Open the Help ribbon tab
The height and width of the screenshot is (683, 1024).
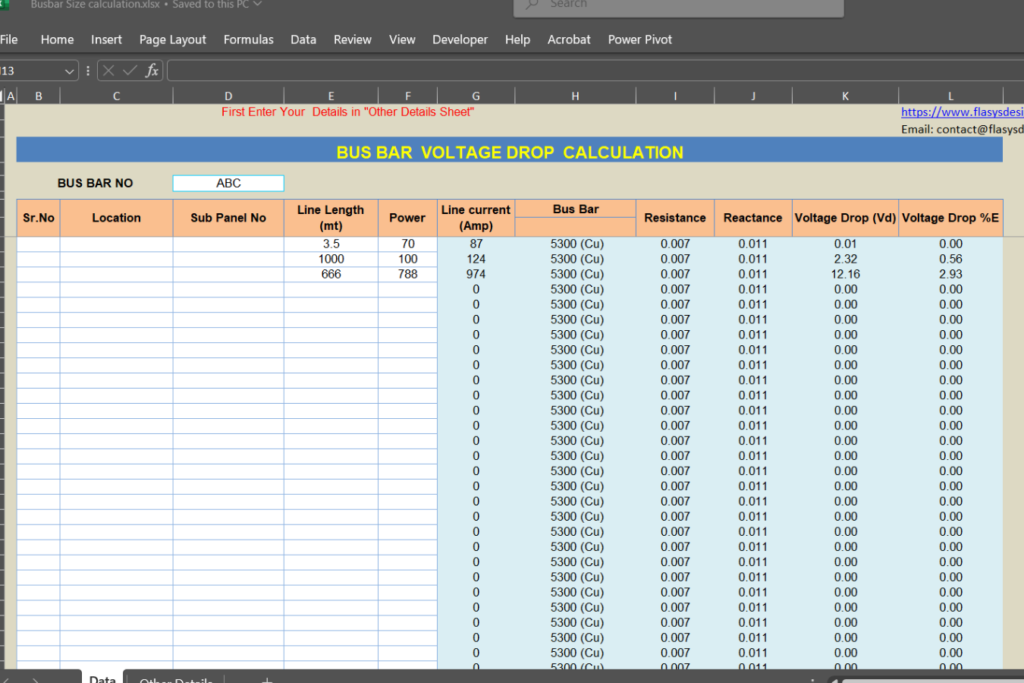pyautogui.click(x=517, y=40)
